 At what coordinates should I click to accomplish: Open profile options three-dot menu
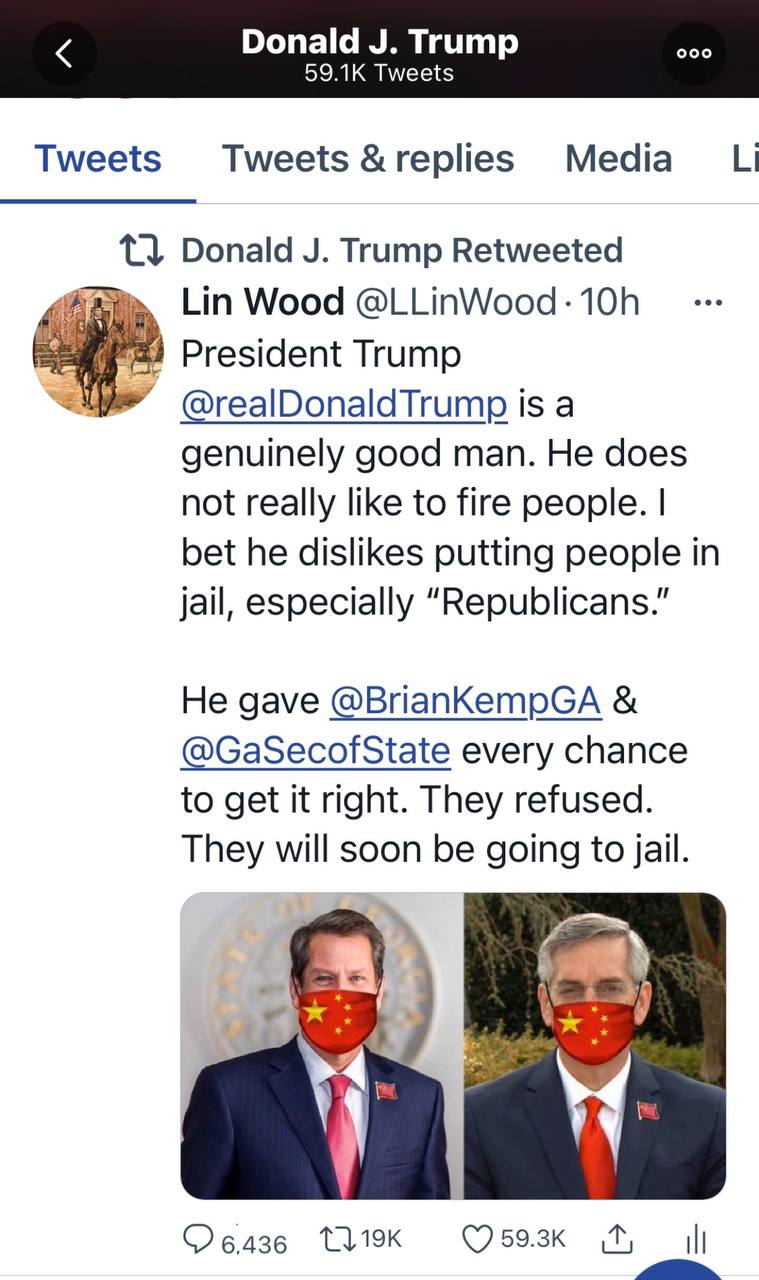pos(694,53)
